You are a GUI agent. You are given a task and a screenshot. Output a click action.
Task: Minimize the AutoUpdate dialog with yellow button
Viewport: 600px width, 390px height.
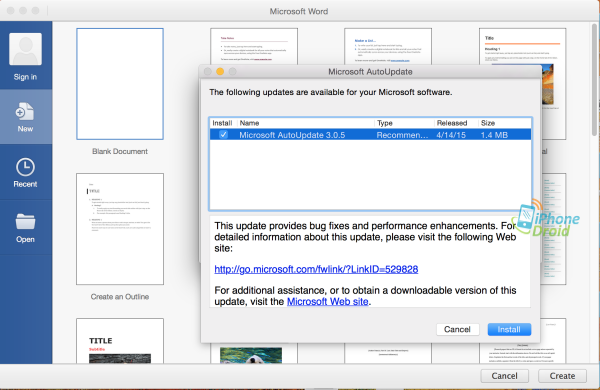(x=220, y=72)
